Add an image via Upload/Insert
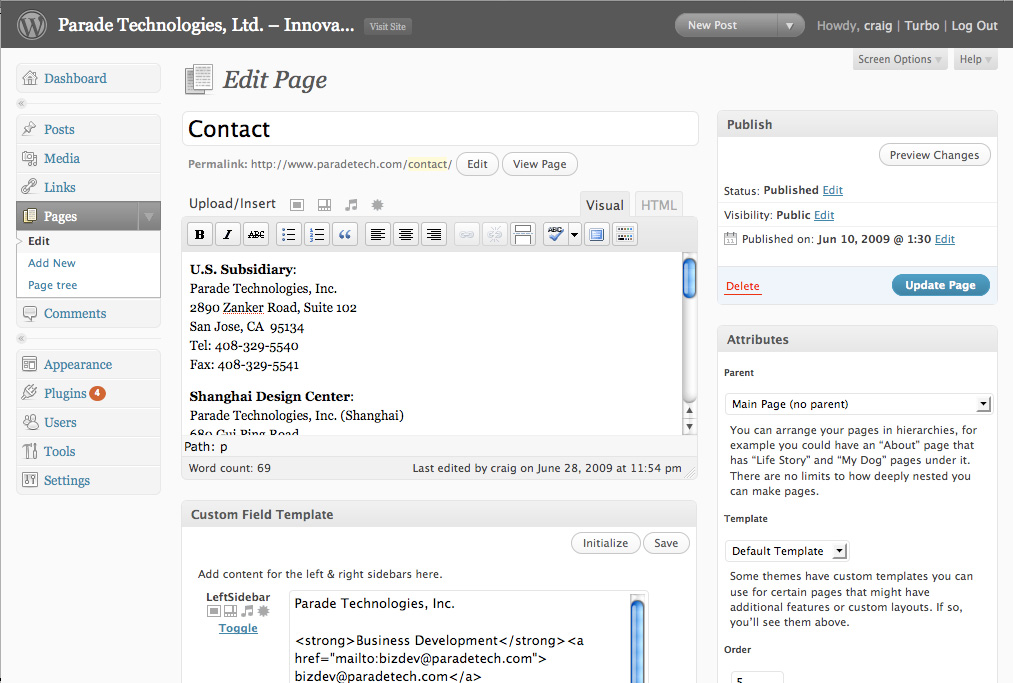Viewport: 1013px width, 683px height. pyautogui.click(x=297, y=205)
